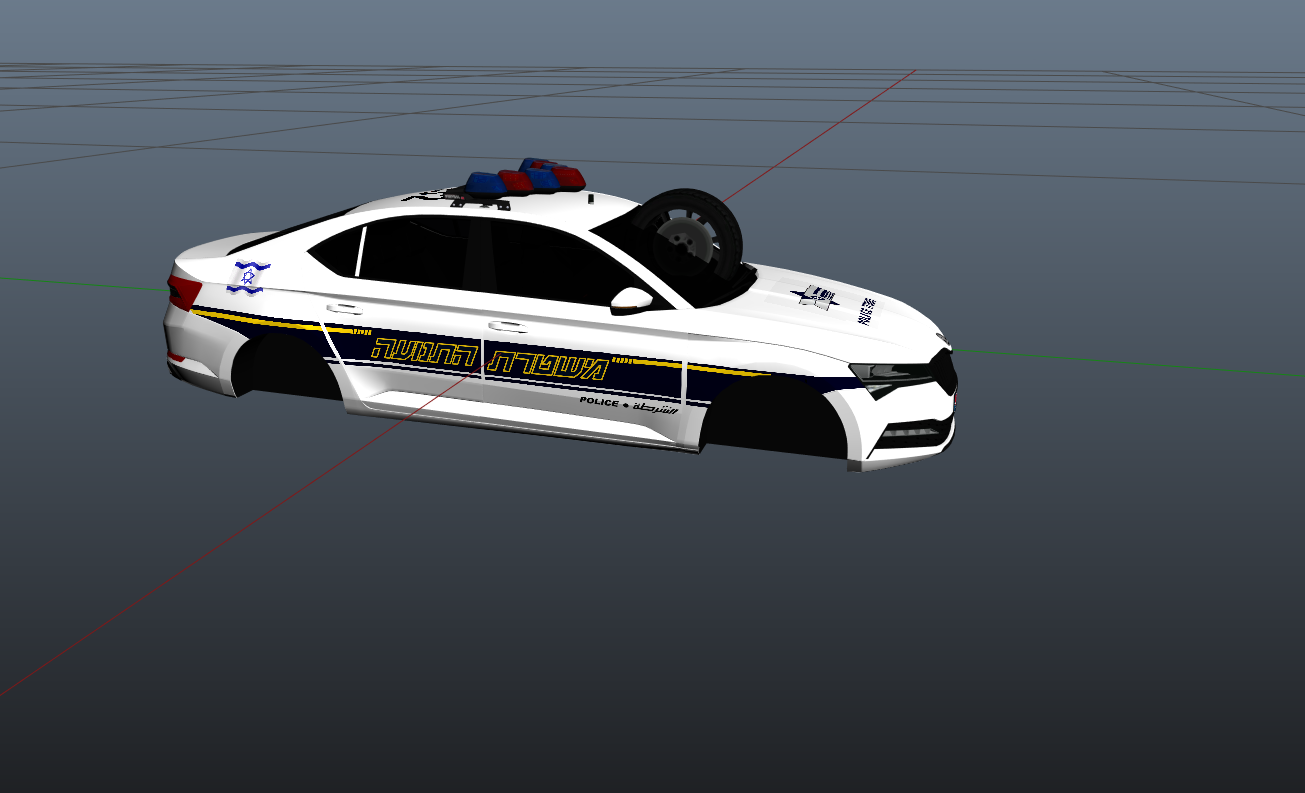The image size is (1305, 793).
Task: Select the red tail light
Action: [184, 292]
